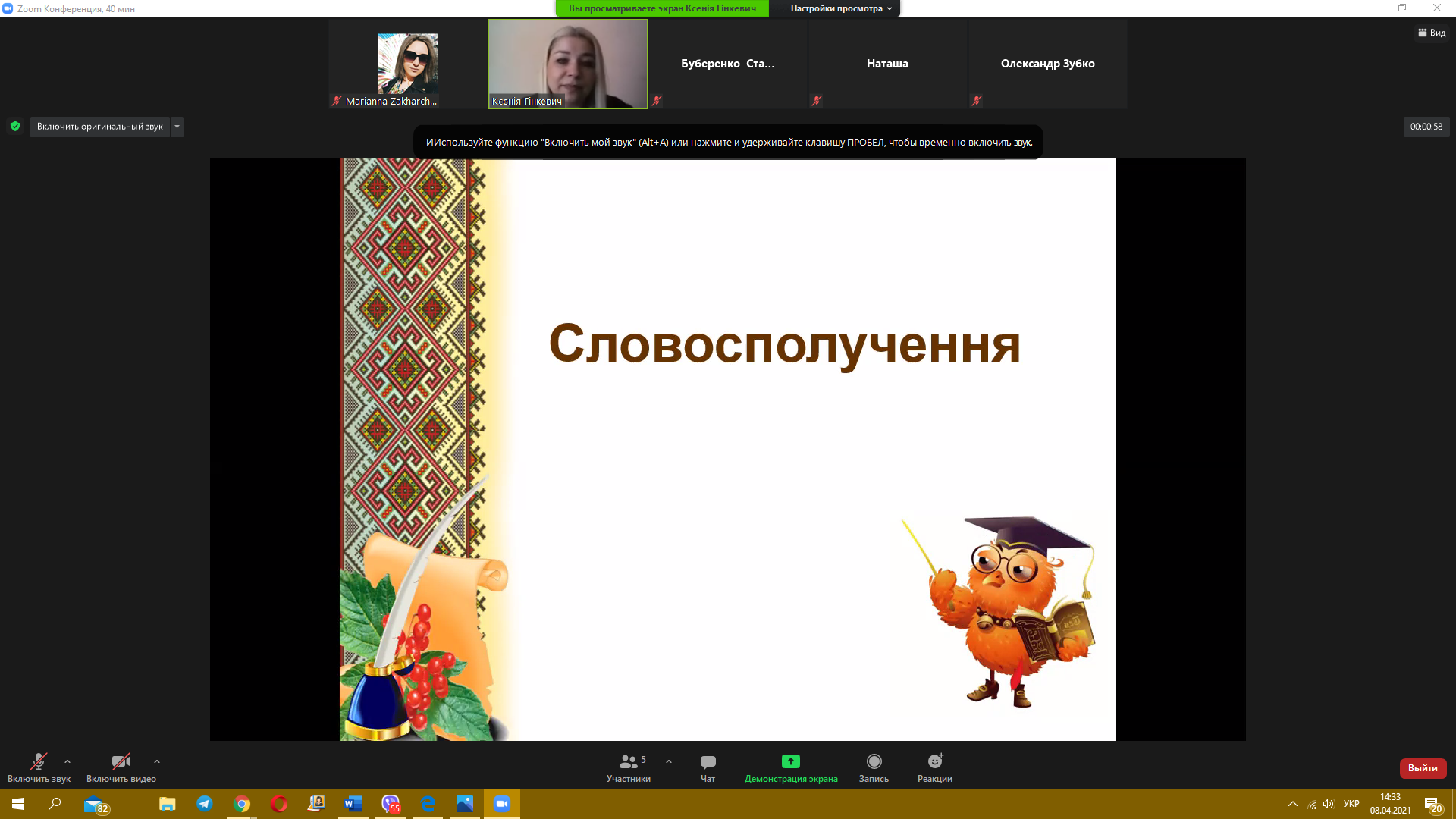This screenshot has height=819, width=1456.
Task: Enable original sound (Включить оригинальный звук)
Action: 99,127
